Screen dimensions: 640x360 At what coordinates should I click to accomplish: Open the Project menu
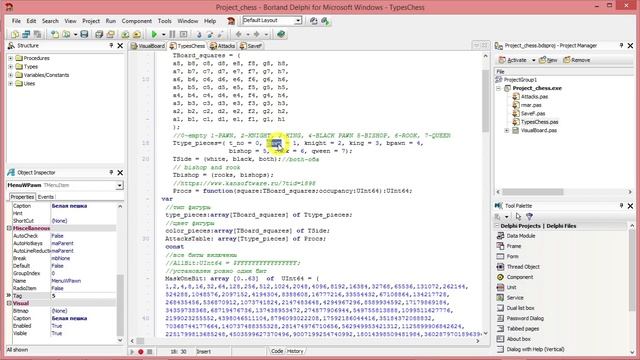91,21
